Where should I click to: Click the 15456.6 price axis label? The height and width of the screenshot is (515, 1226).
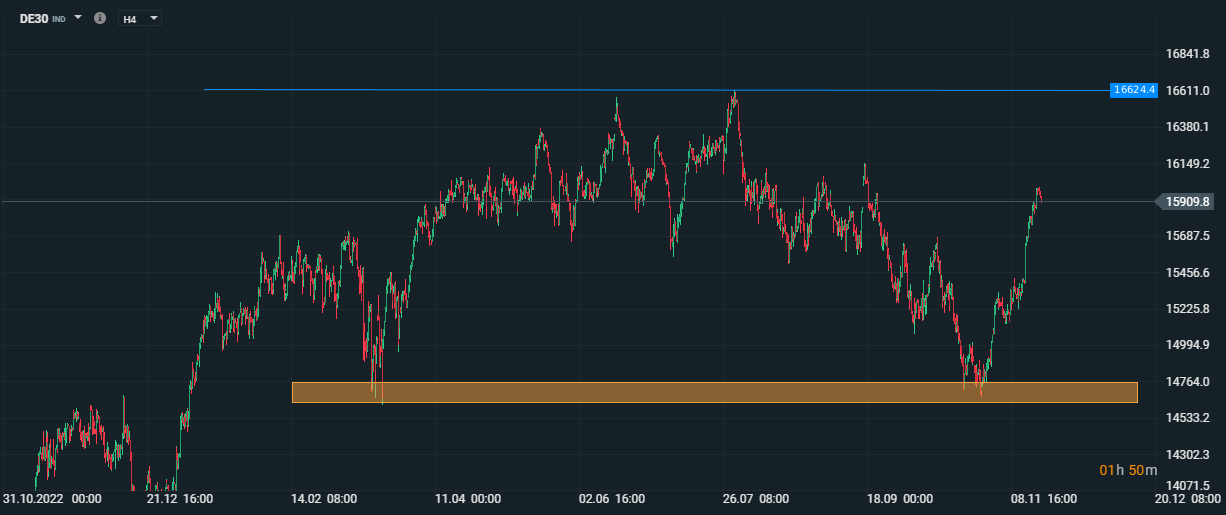(1188, 272)
